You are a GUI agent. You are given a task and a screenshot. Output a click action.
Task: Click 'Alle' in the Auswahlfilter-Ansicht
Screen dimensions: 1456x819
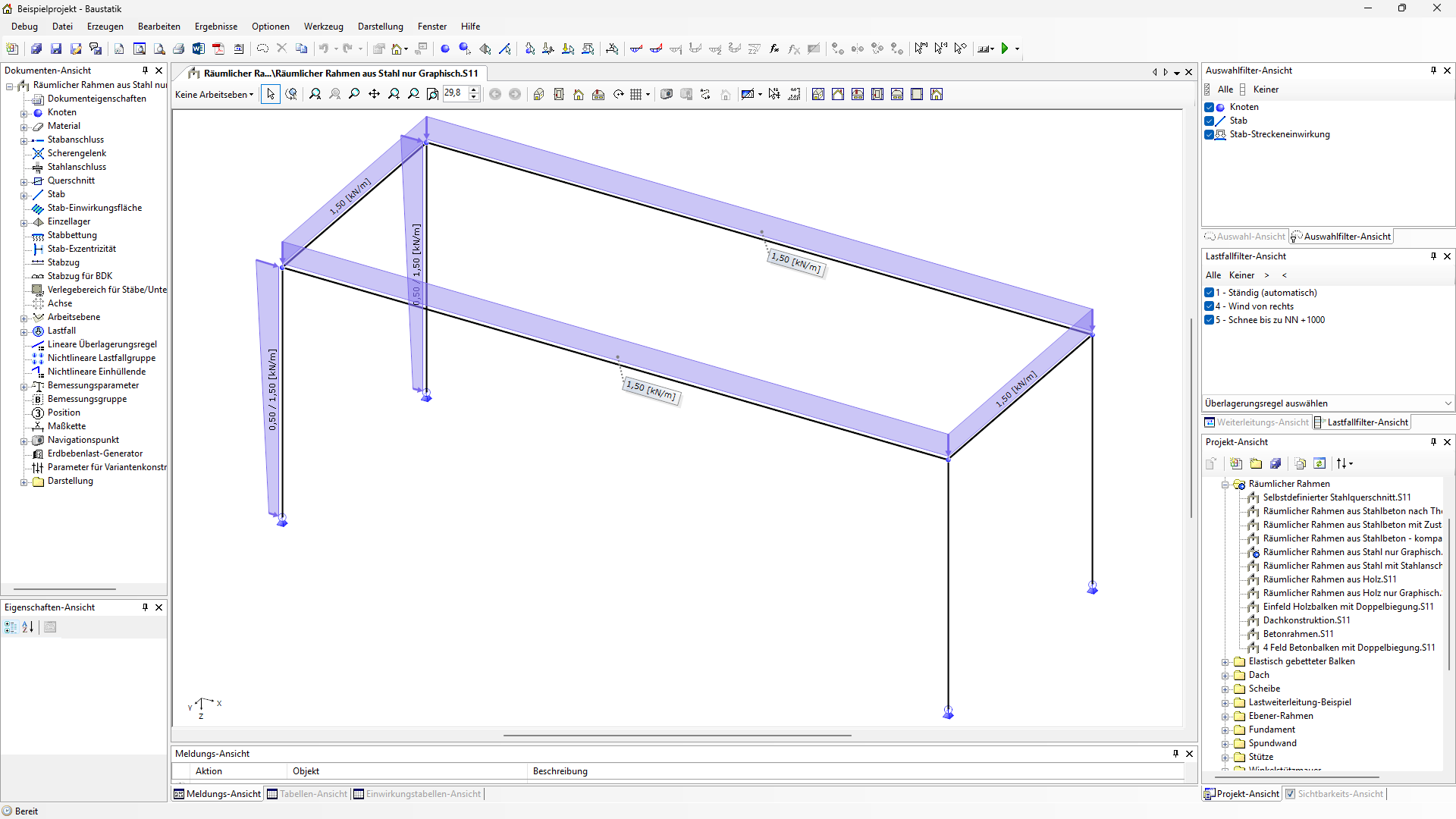[1225, 89]
